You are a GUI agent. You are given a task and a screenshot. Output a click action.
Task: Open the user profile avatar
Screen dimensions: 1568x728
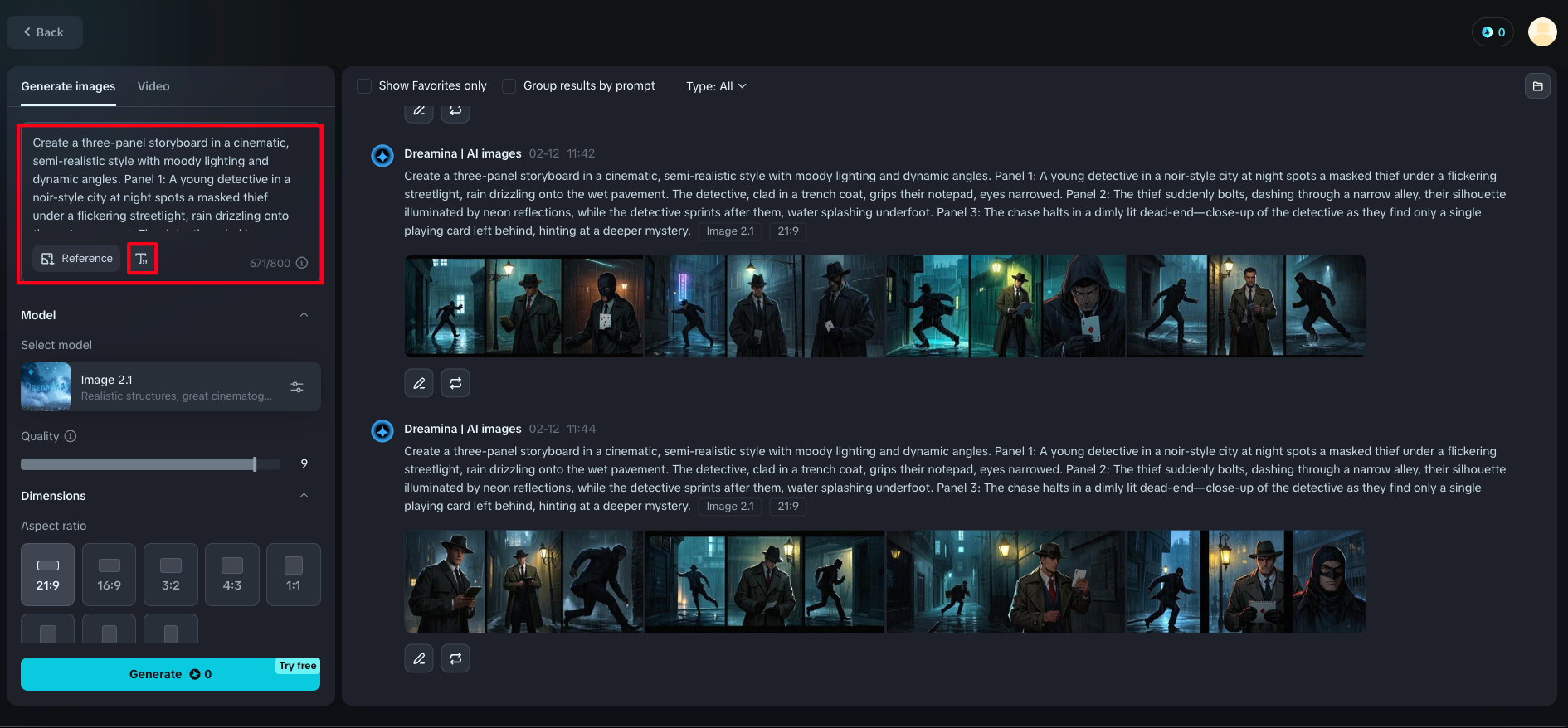[x=1542, y=32]
